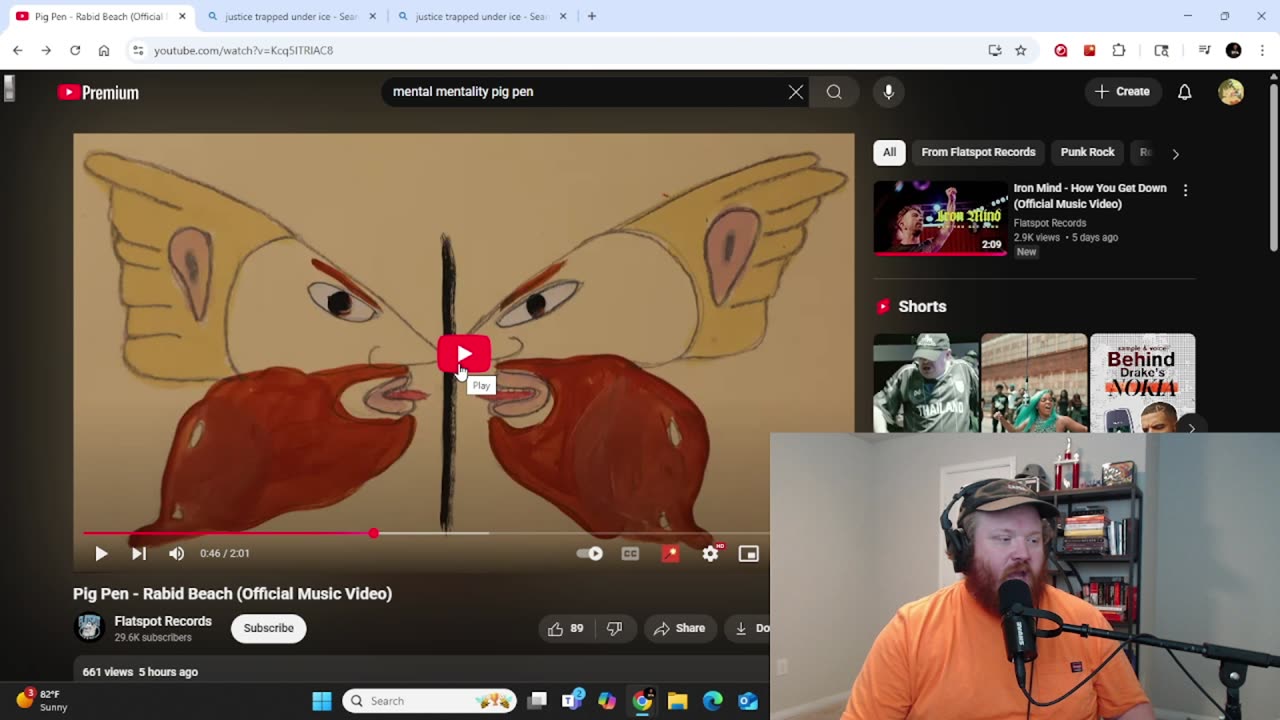Open Chrome from the taskbar
The image size is (1280, 720).
642,701
